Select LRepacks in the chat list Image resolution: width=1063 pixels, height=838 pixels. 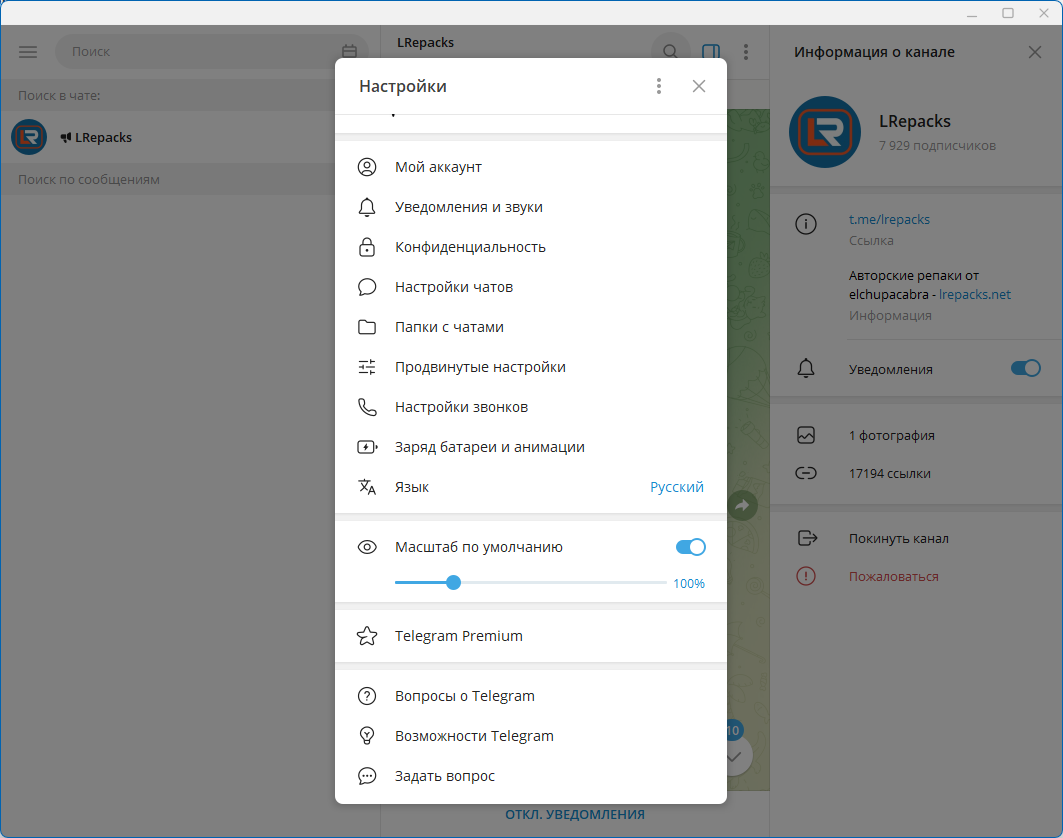coord(190,137)
